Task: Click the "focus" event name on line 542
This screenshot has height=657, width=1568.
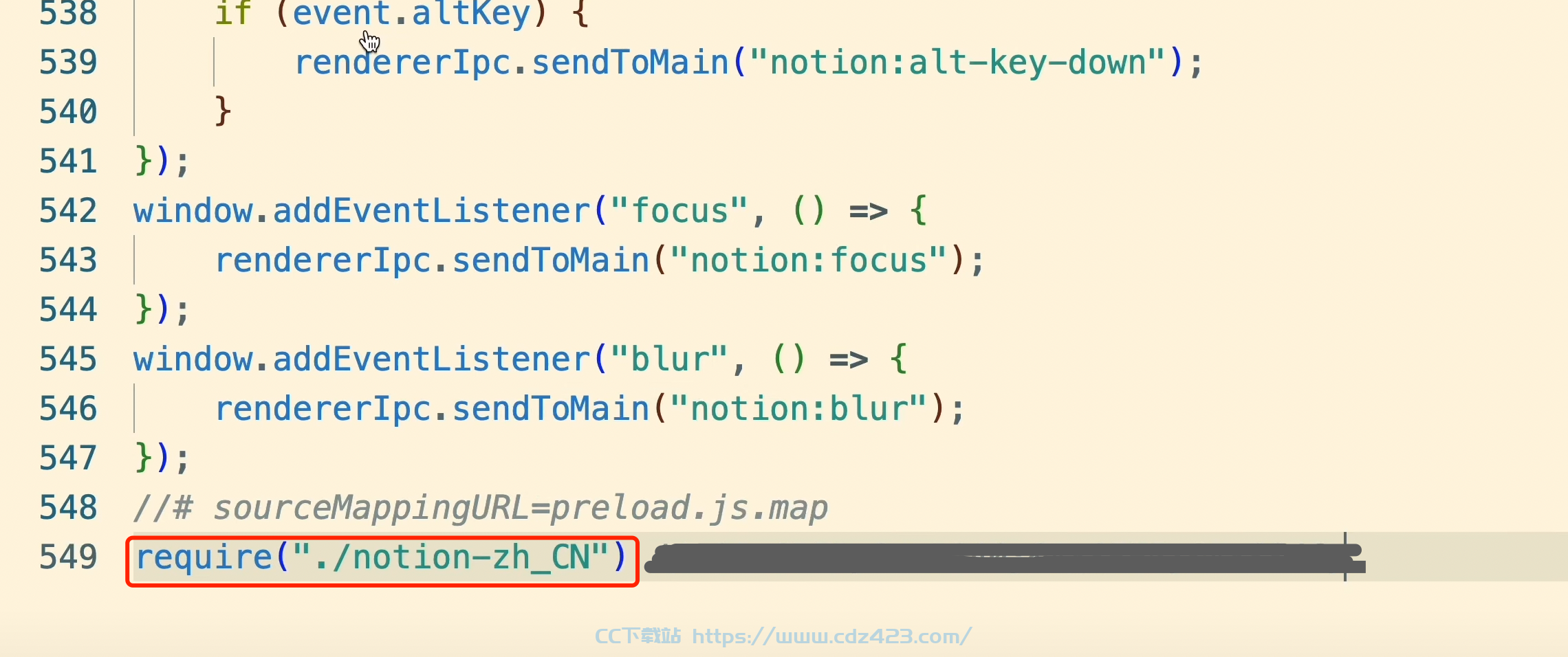Action: point(679,211)
